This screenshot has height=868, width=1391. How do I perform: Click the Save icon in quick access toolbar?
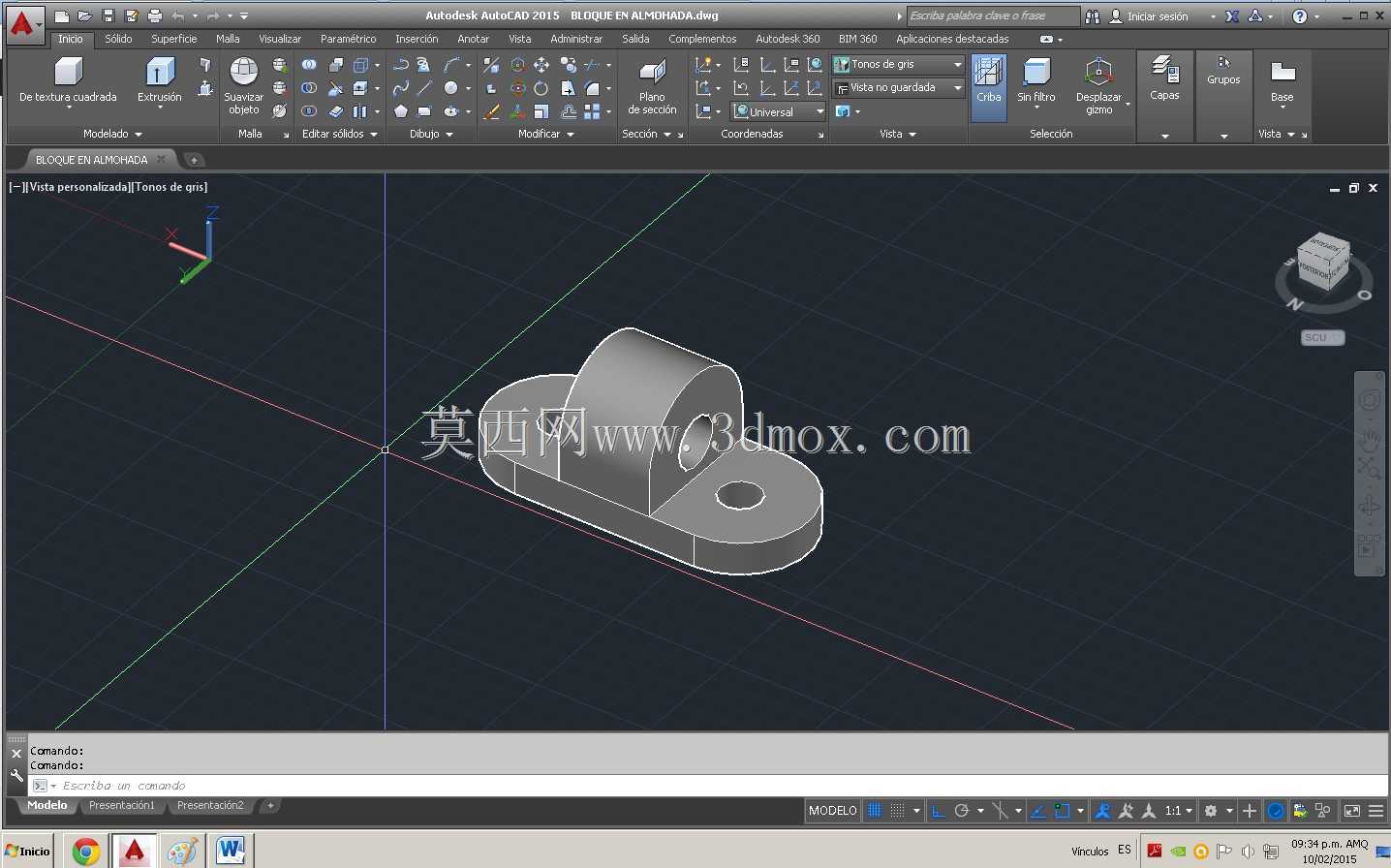[x=108, y=15]
